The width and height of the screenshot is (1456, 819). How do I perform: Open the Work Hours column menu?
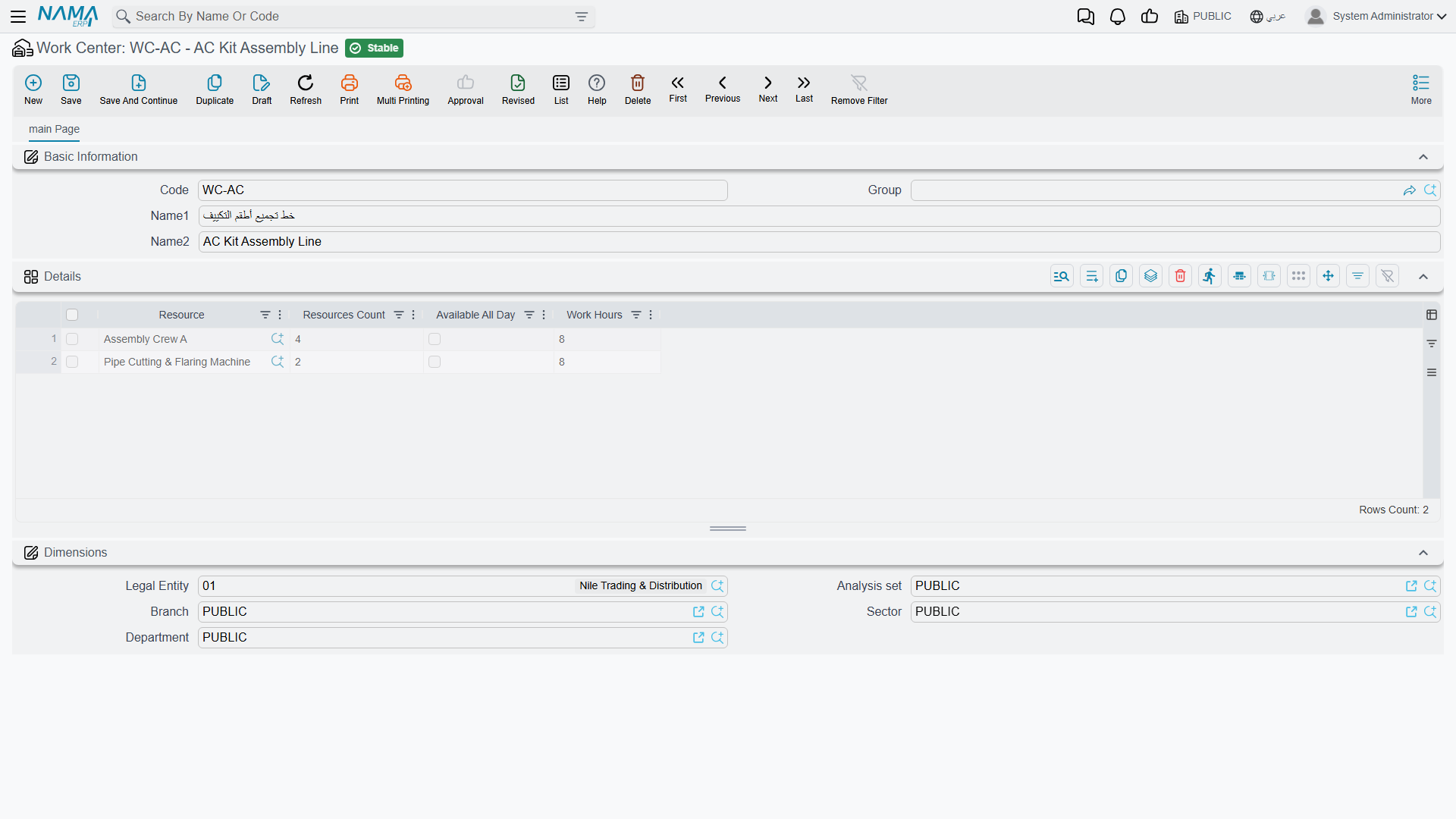pos(651,315)
